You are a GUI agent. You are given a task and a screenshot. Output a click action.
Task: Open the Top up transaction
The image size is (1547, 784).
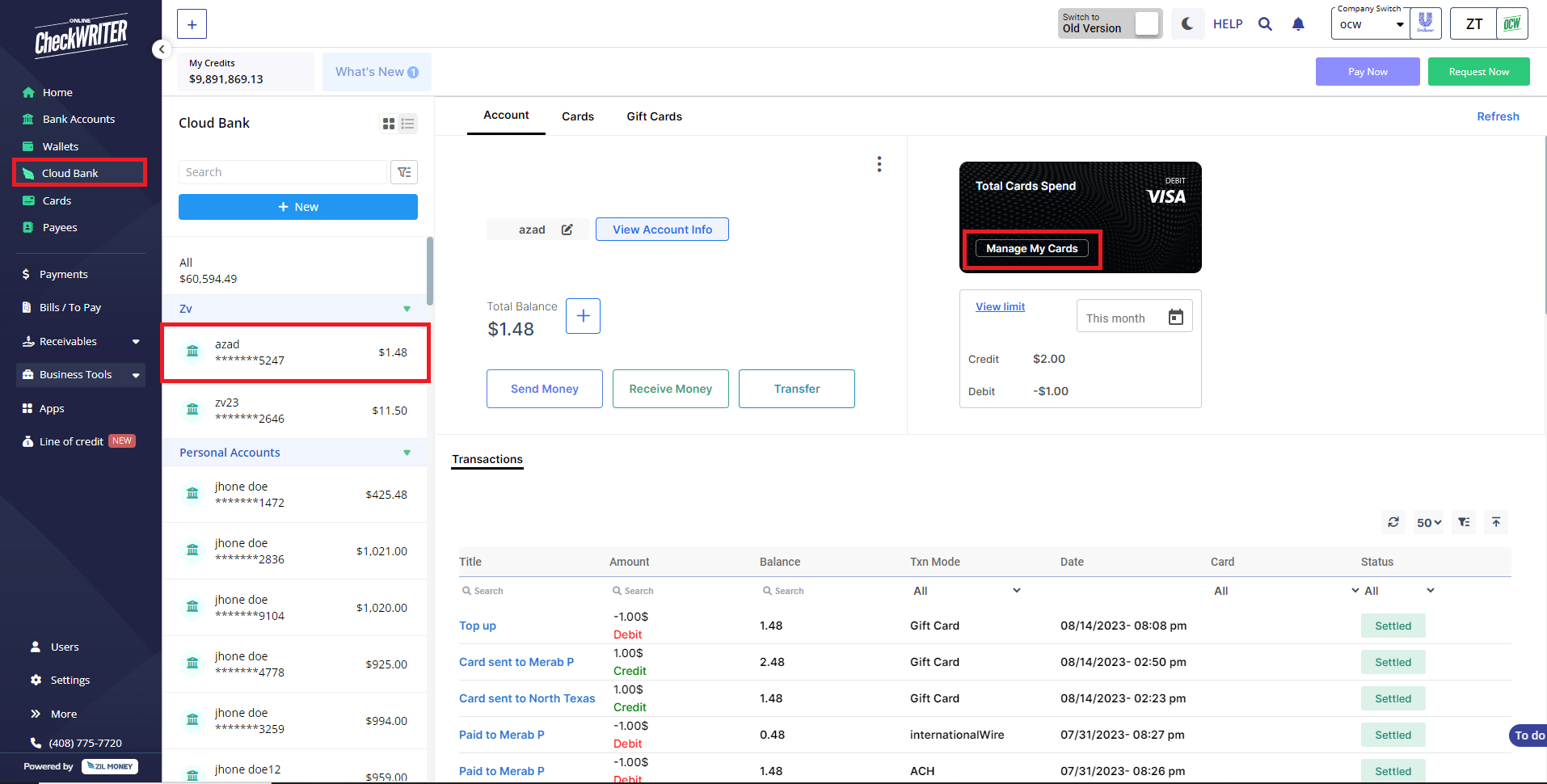[478, 626]
